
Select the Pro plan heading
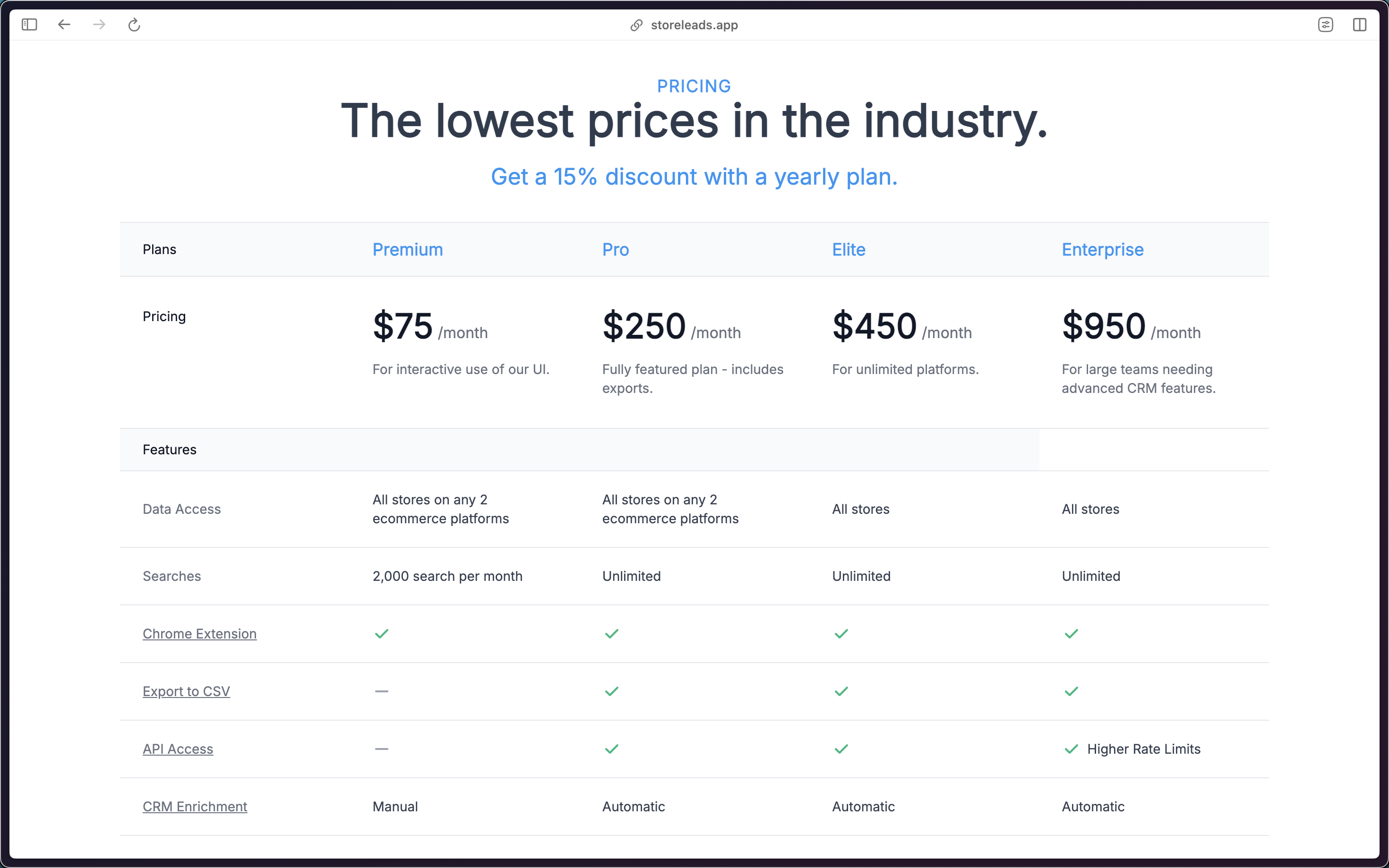616,250
